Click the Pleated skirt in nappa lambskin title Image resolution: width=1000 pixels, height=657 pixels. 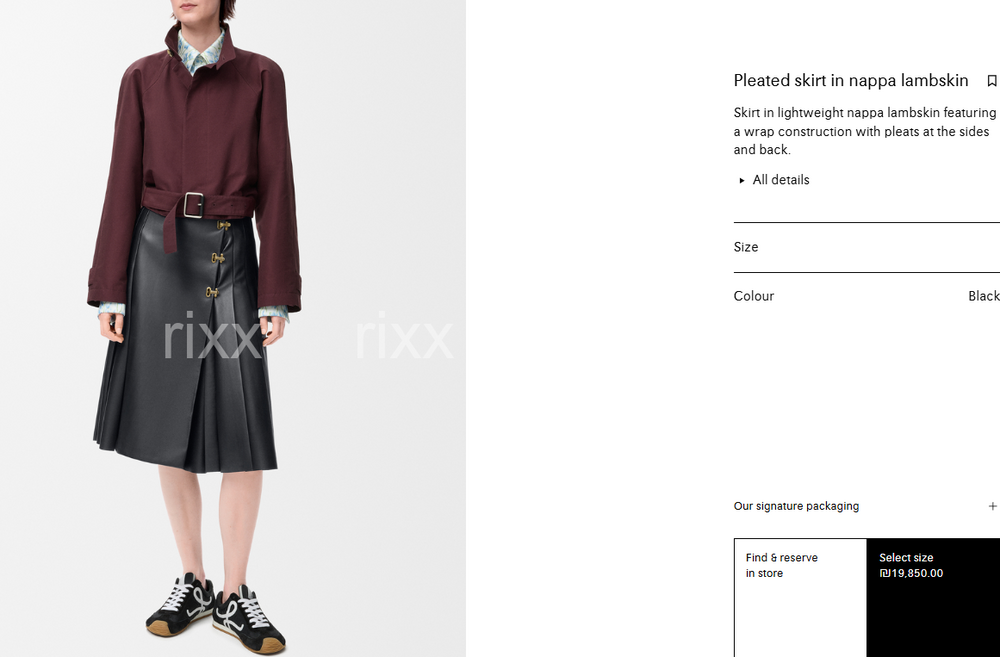(x=851, y=81)
